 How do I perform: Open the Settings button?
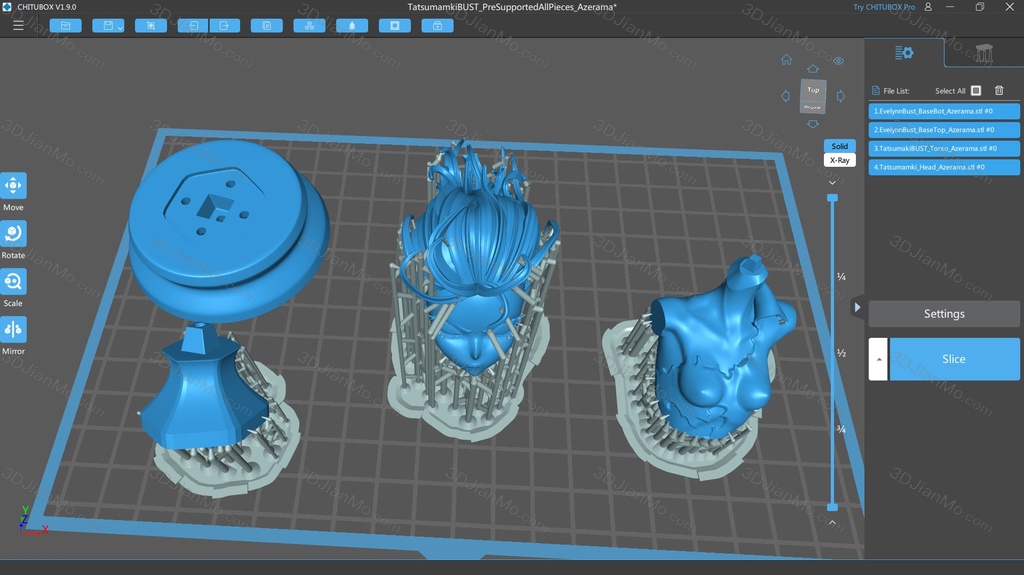(944, 314)
